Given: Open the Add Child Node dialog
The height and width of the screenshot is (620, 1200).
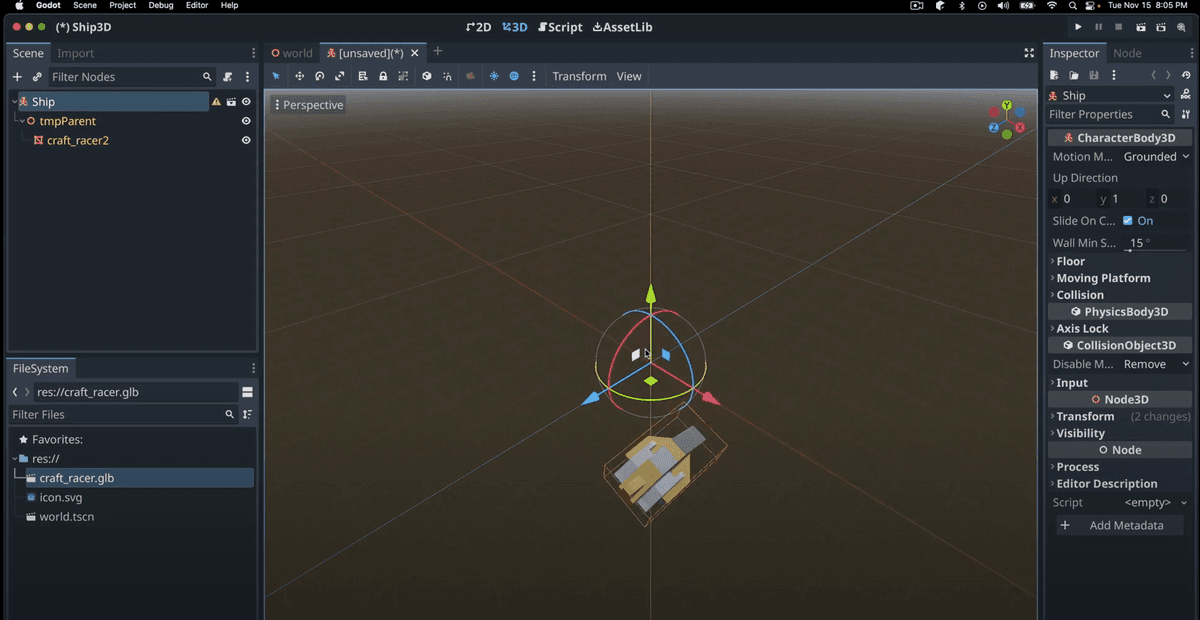Looking at the screenshot, I should coord(17,76).
